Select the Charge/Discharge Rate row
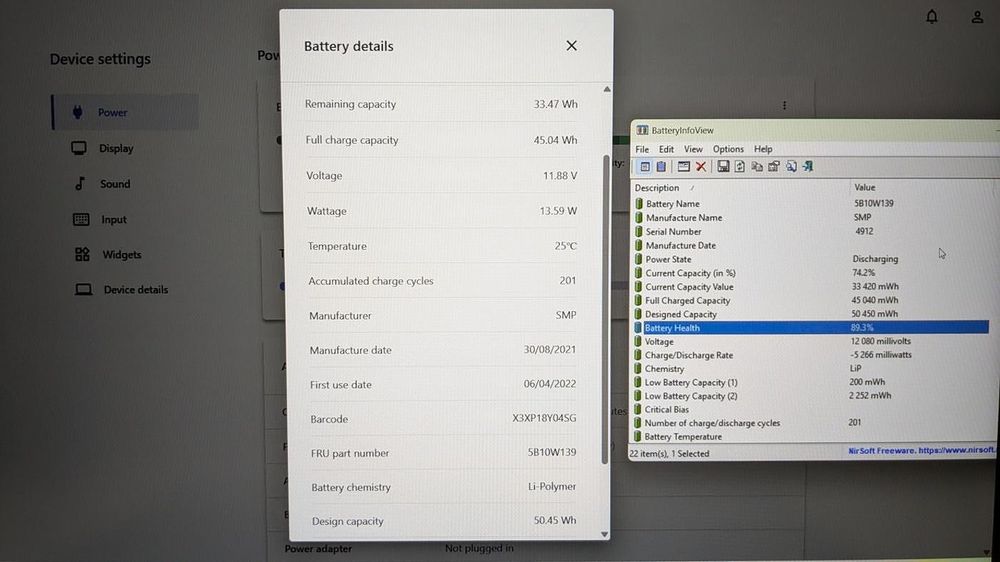Viewport: 1000px width, 562px height. (811, 355)
